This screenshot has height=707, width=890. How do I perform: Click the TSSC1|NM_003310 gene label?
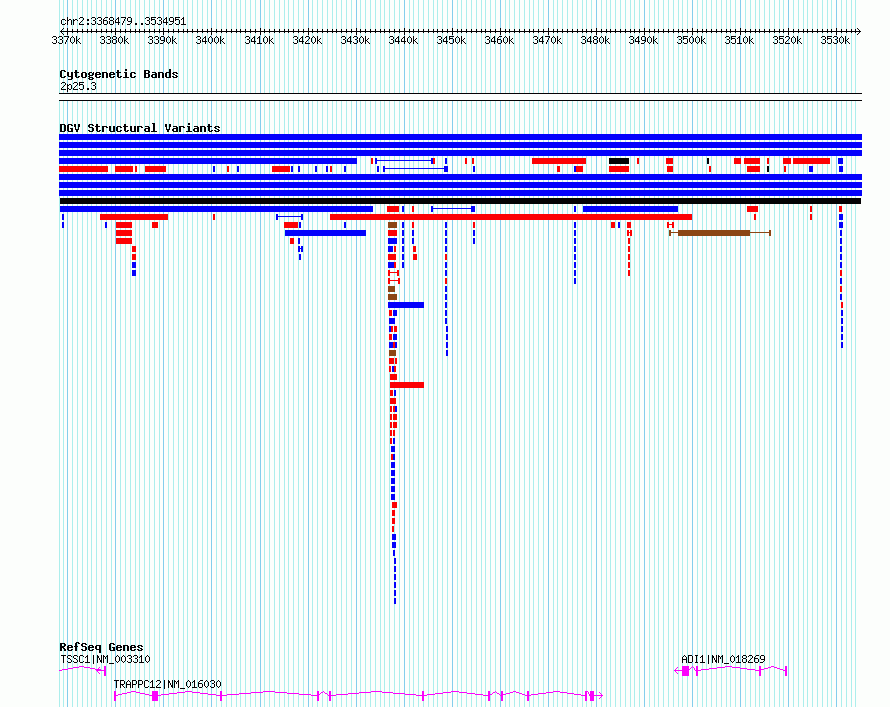click(x=105, y=659)
